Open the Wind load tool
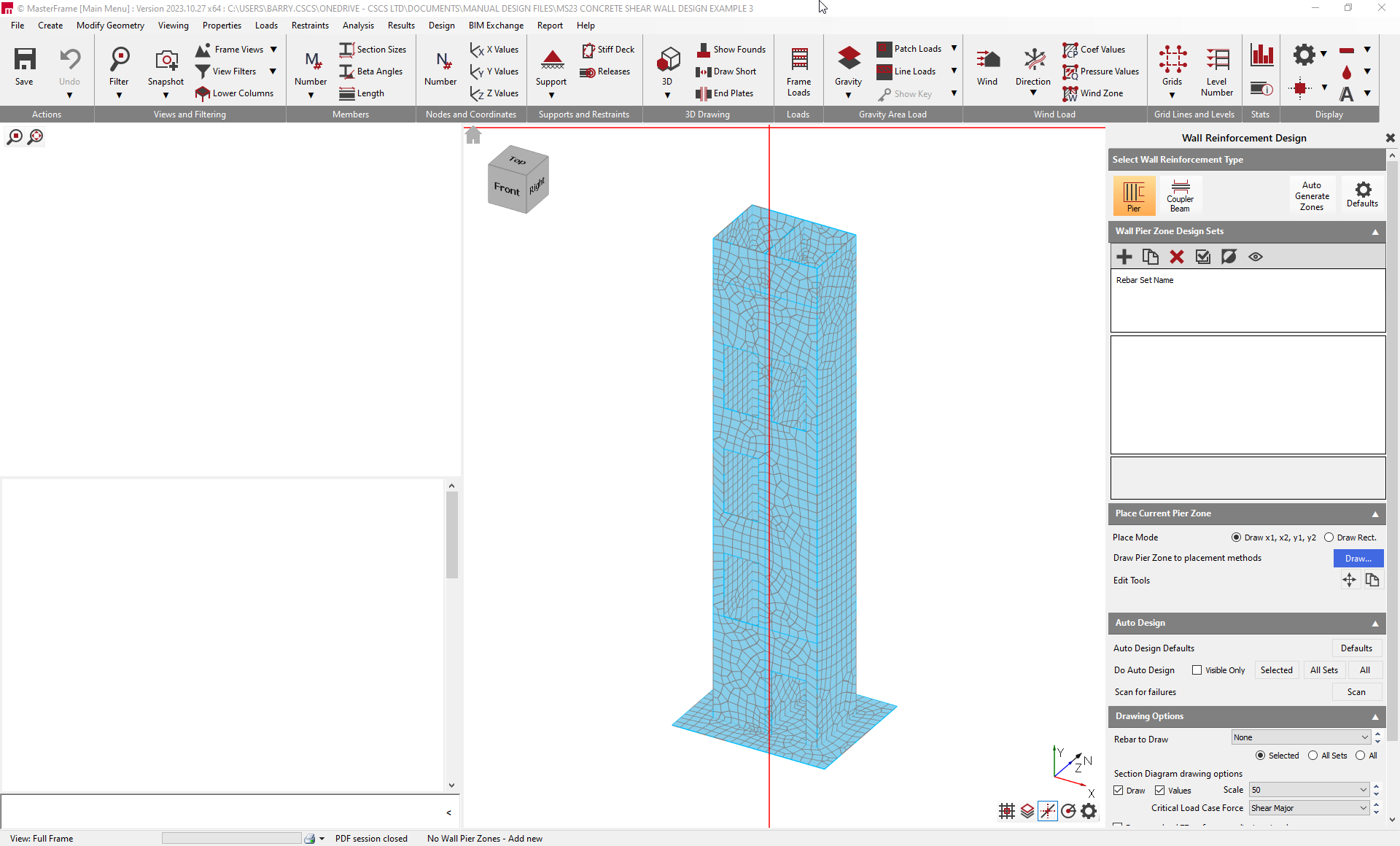Viewport: 1400px width, 846px height. 987,67
